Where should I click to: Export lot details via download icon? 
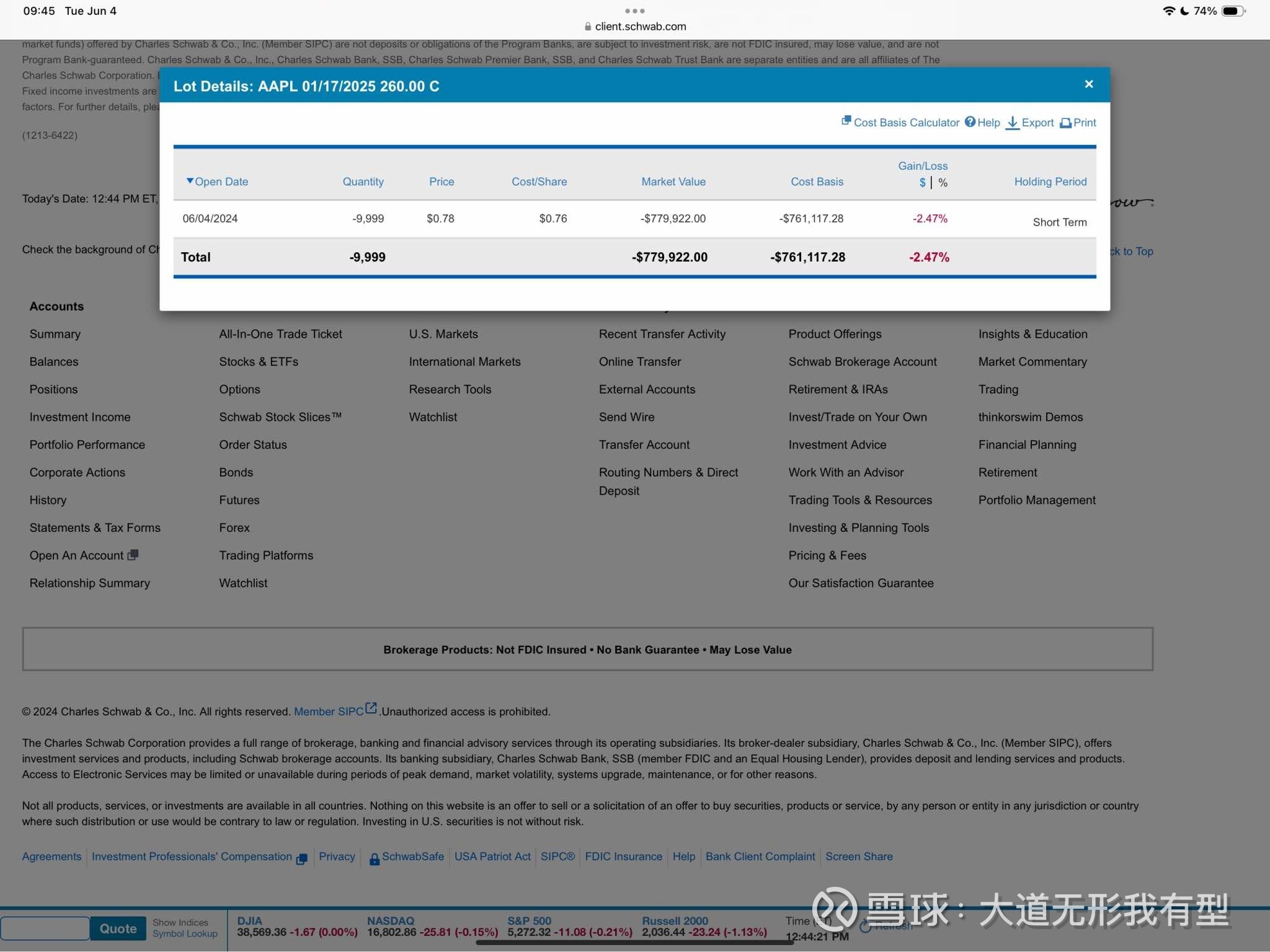(x=1012, y=123)
